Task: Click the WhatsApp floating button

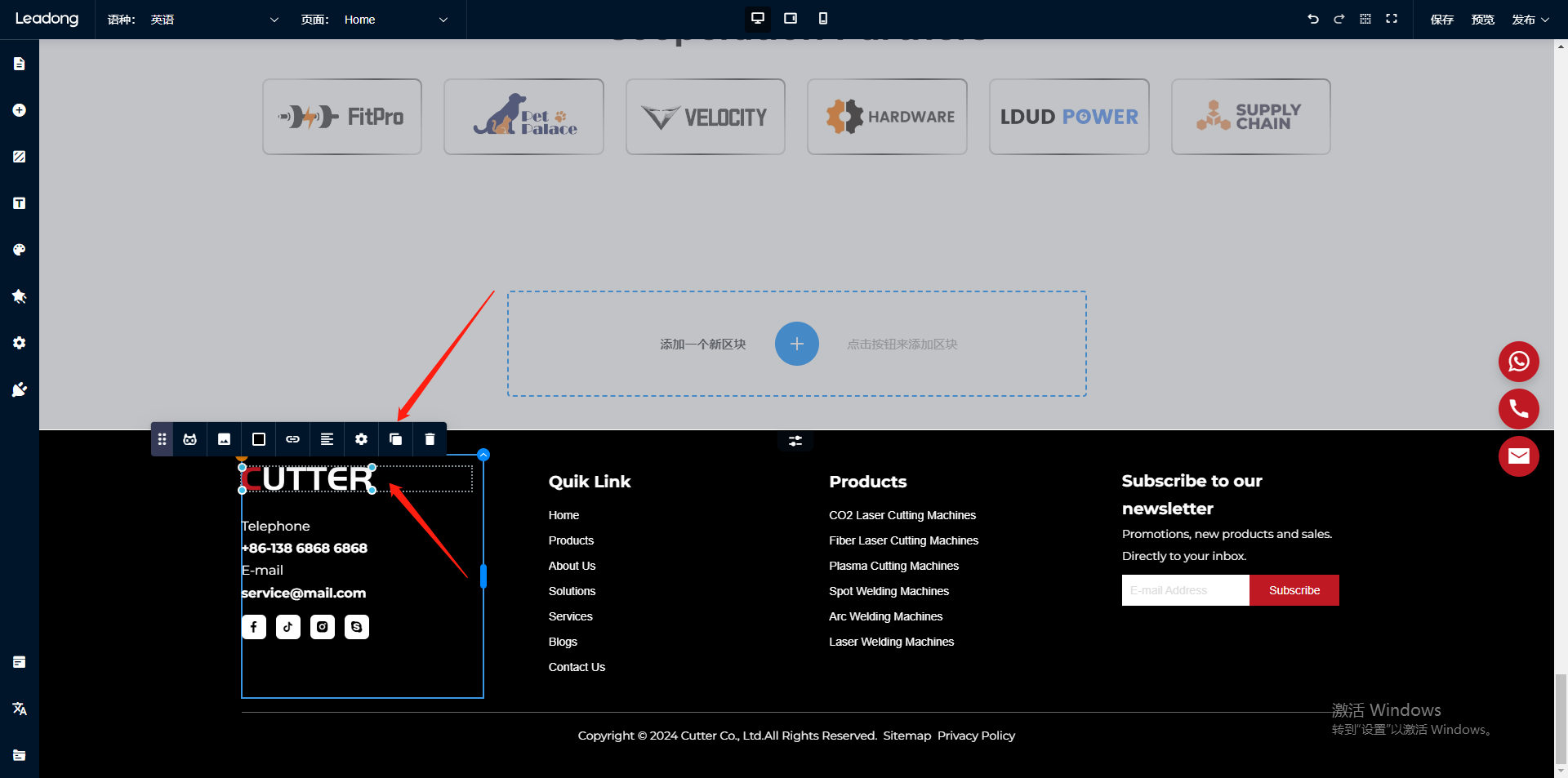Action: 1518,362
